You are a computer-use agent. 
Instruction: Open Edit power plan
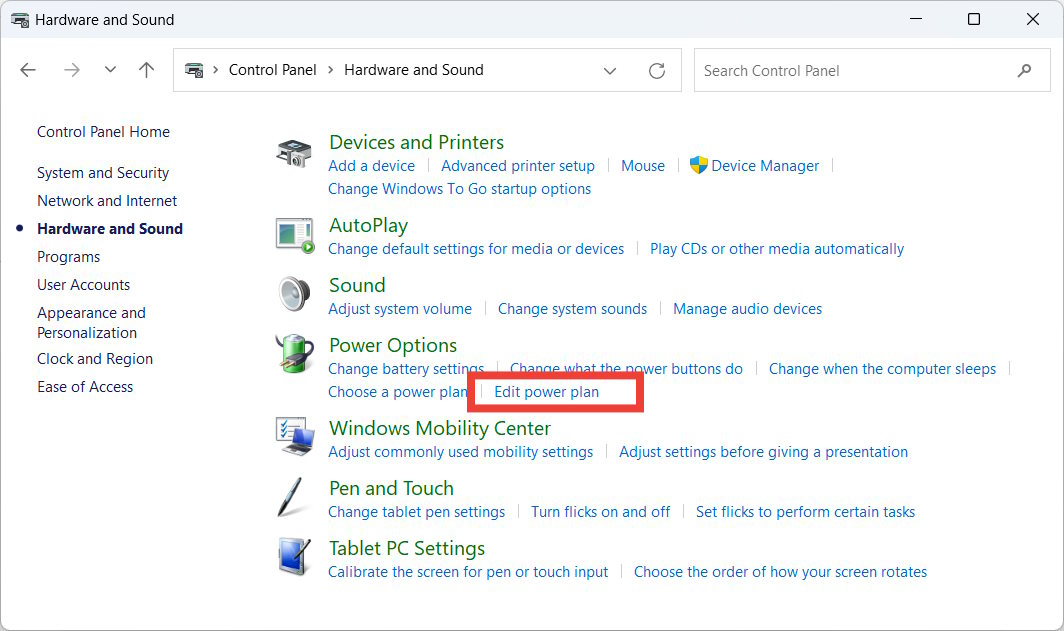pos(555,391)
